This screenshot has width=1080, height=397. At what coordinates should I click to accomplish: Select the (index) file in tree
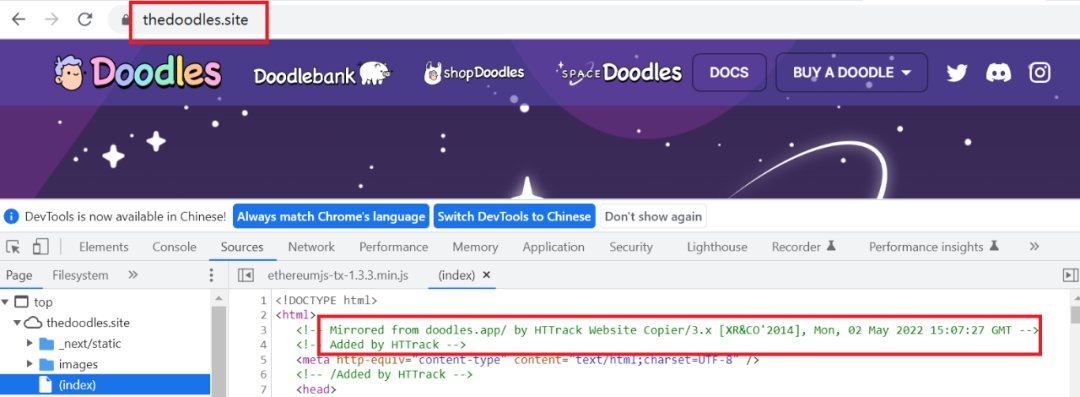[105, 385]
